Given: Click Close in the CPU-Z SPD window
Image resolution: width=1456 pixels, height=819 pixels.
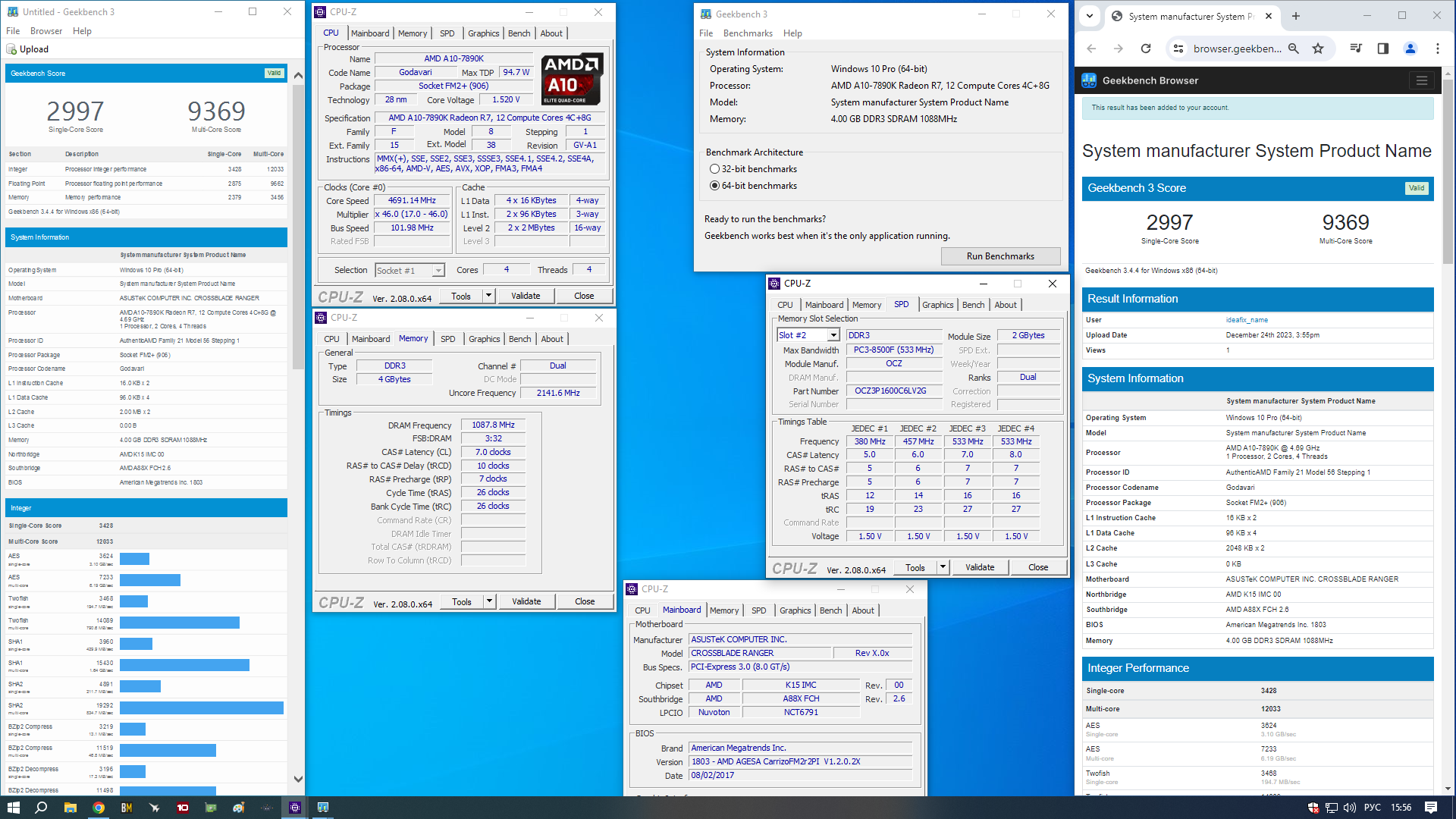Looking at the screenshot, I should pos(1038,567).
